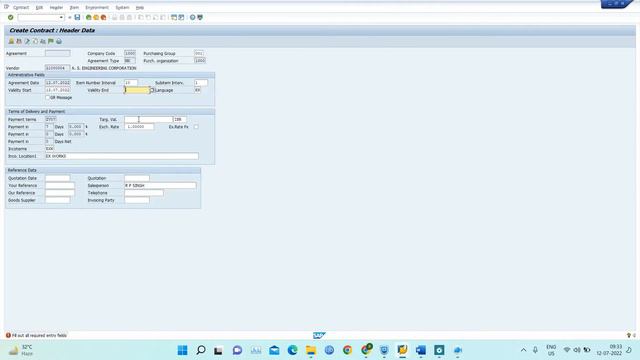Click the Targ. Val. amount field
The image size is (640, 360).
tap(149, 120)
